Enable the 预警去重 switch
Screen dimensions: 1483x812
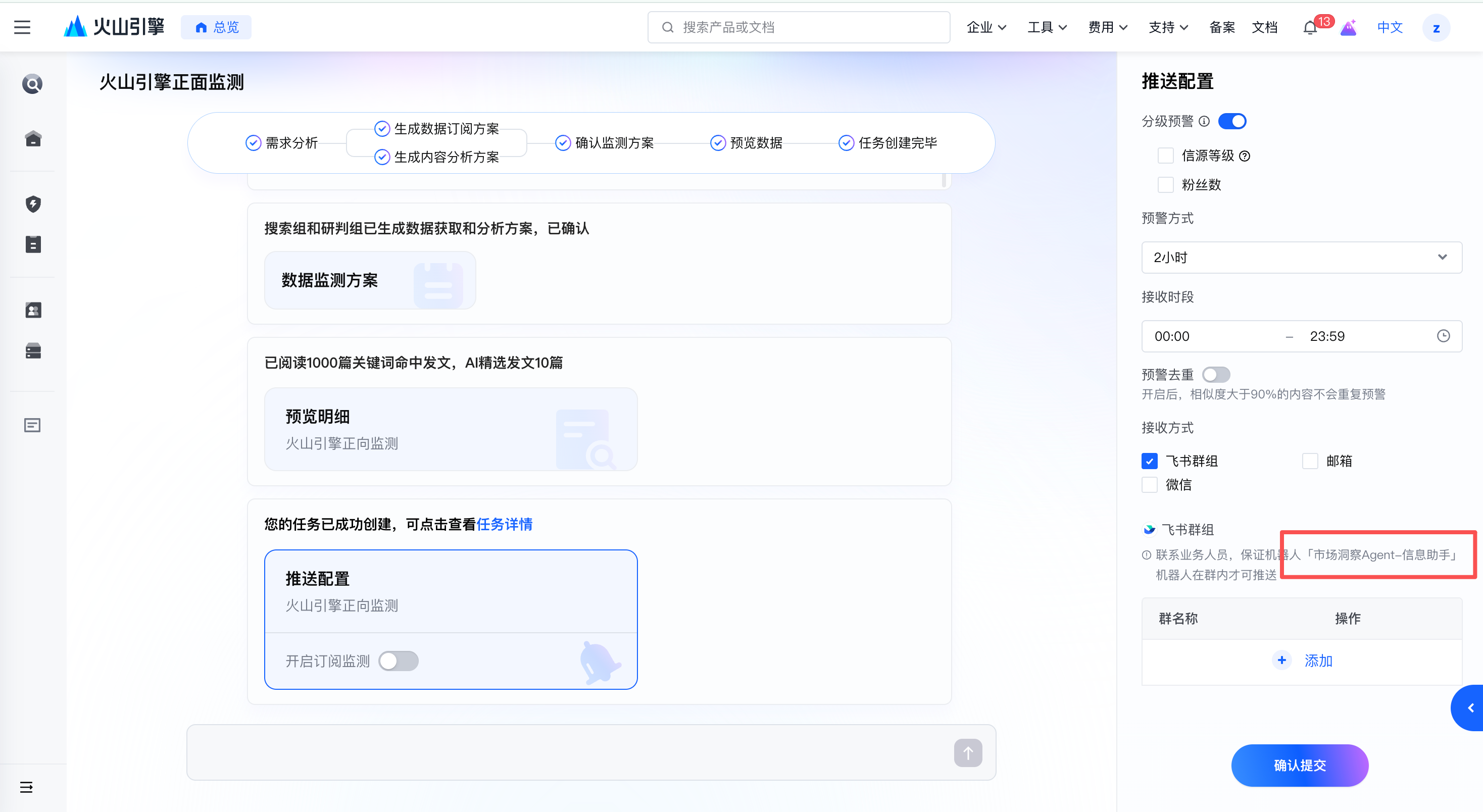(x=1216, y=375)
